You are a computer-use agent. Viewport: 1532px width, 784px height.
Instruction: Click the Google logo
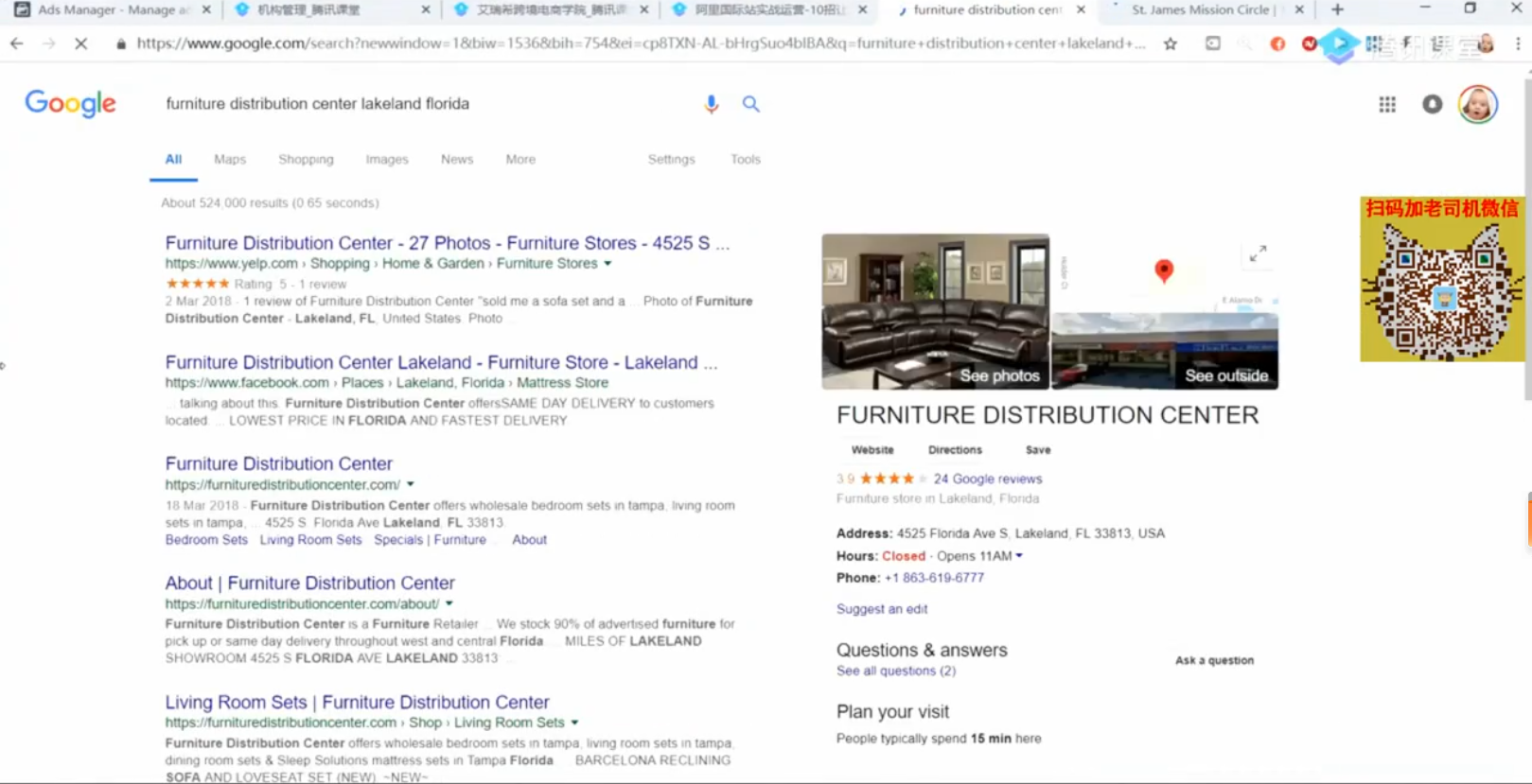click(x=71, y=103)
